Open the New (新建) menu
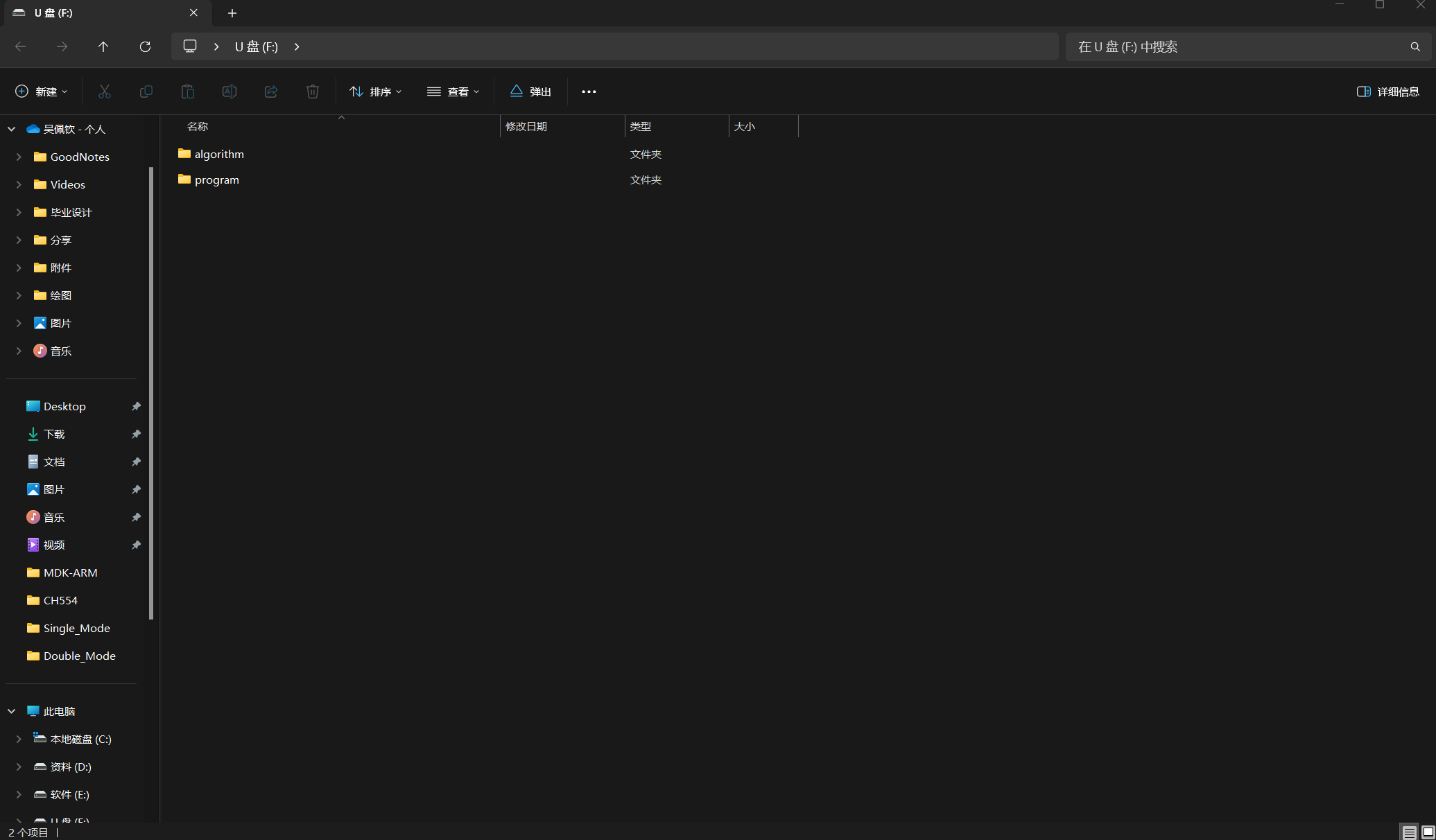Image resolution: width=1436 pixels, height=840 pixels. click(x=42, y=91)
